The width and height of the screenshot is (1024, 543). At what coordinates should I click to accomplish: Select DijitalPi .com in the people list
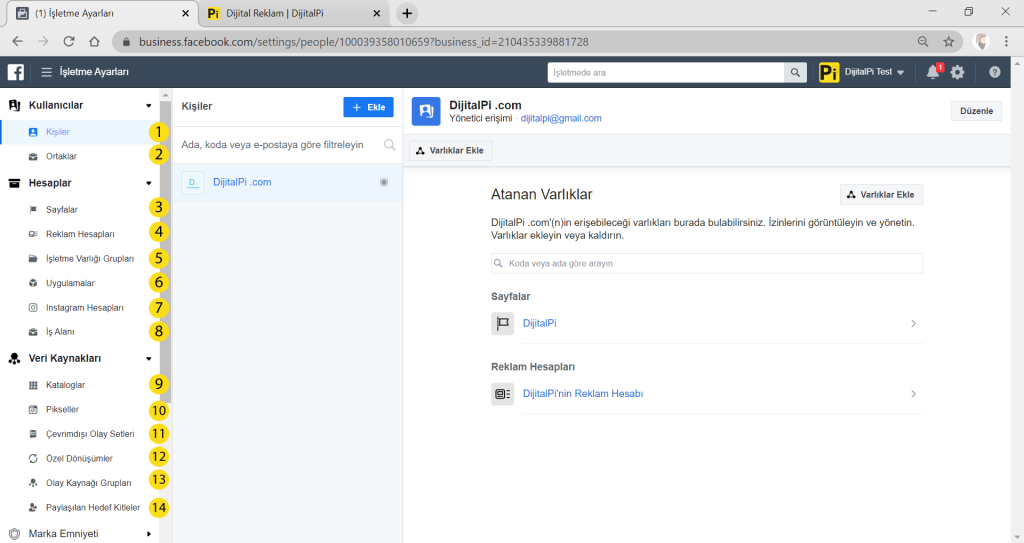coord(287,182)
